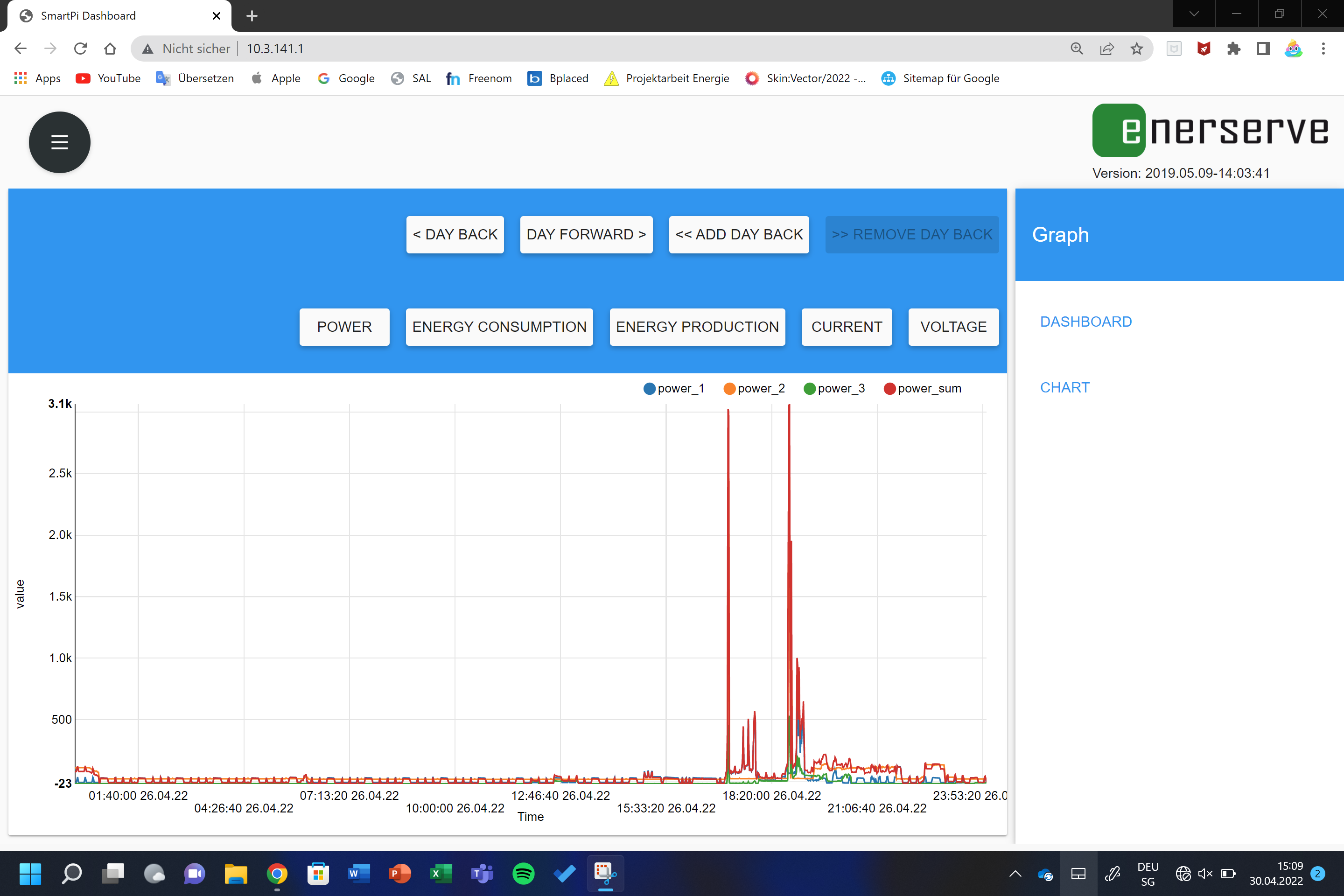Click the enerserve logo
The image size is (1344, 896).
(1210, 130)
